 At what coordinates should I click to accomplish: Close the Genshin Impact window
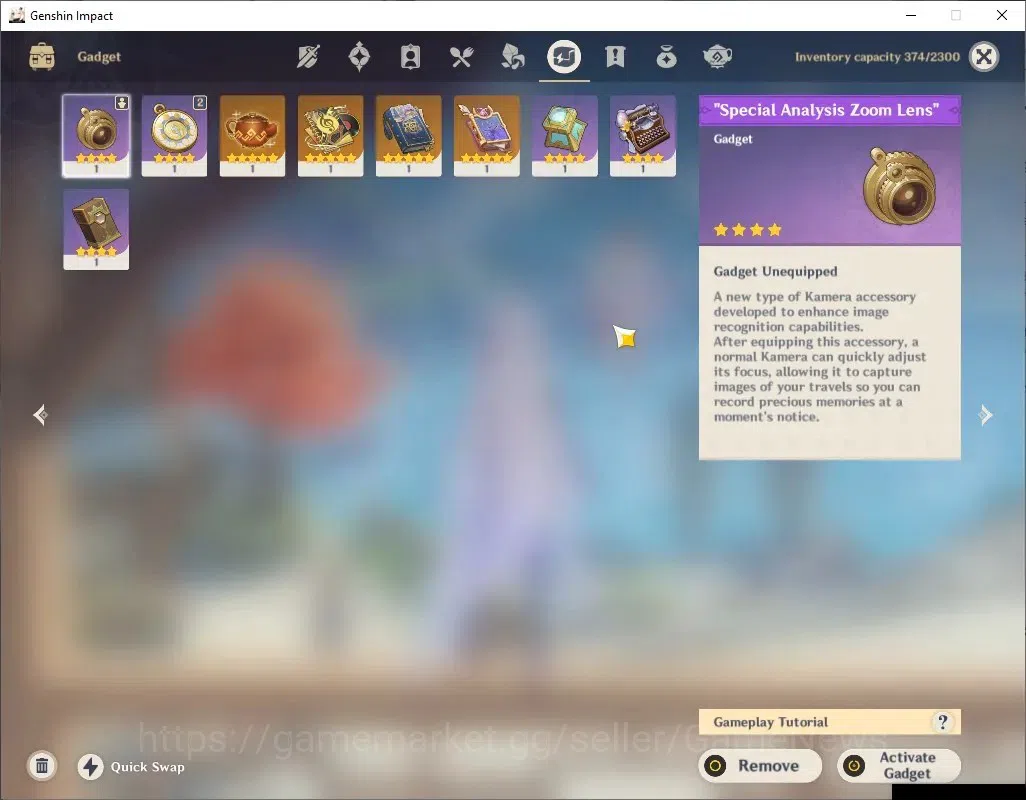1002,15
